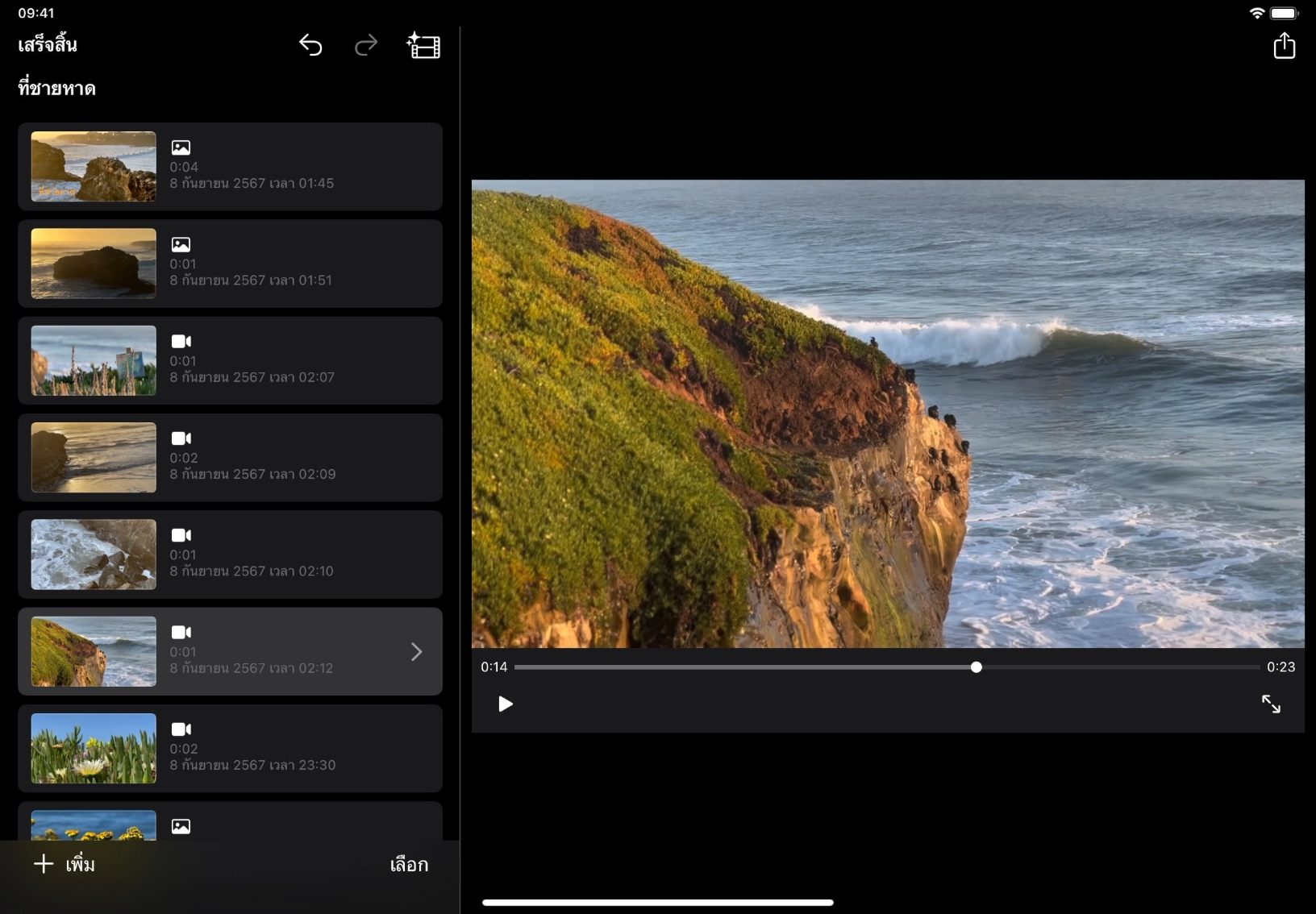Expand the selected 02:12 clip chevron
Image resolution: width=1316 pixels, height=914 pixels.
(416, 651)
